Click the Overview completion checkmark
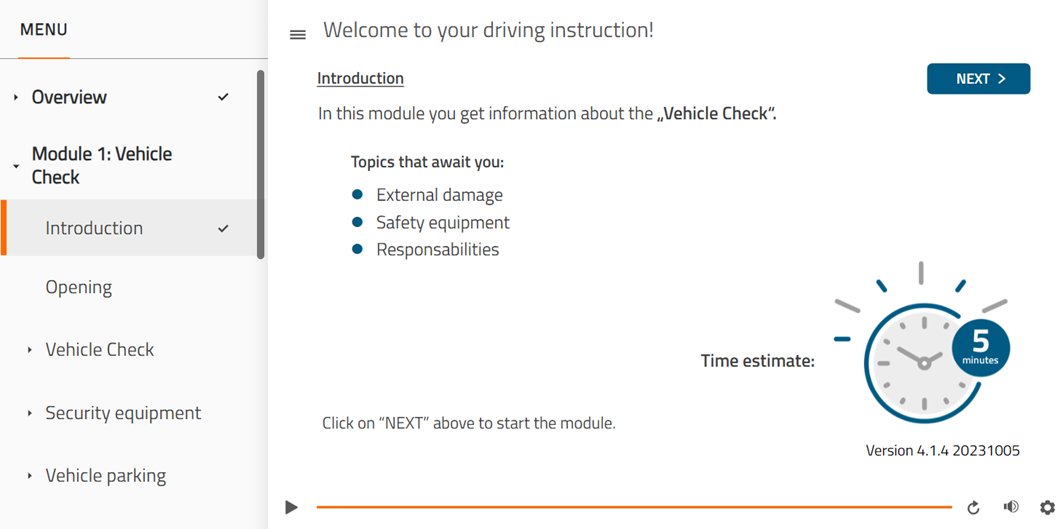 (x=223, y=97)
